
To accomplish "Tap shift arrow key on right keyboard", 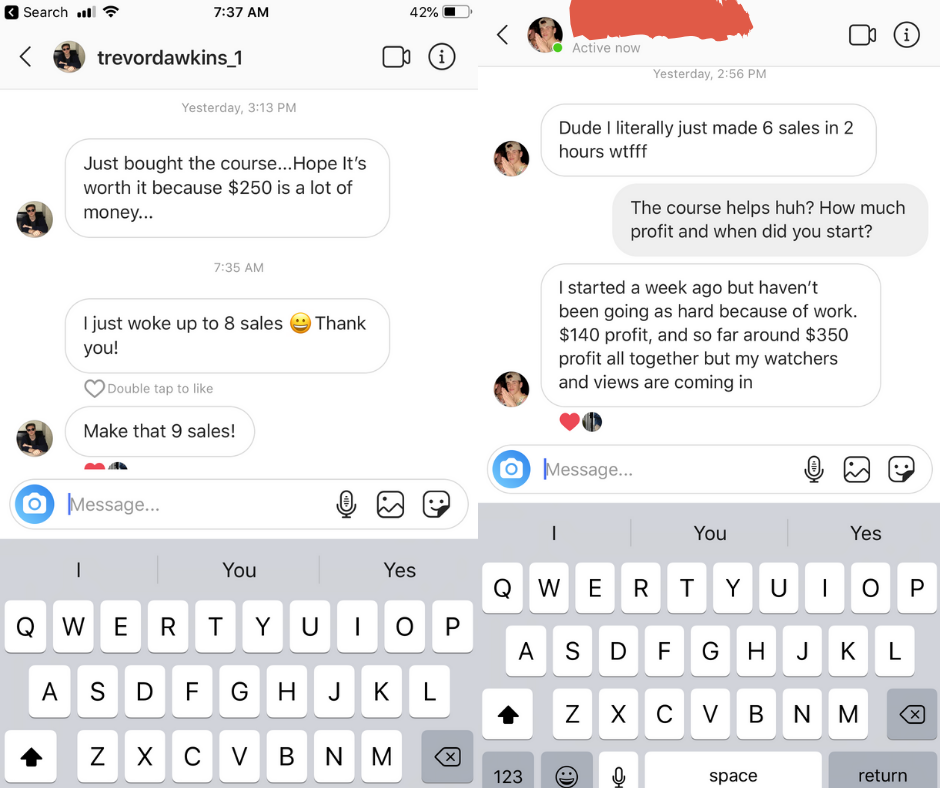I will (x=508, y=714).
